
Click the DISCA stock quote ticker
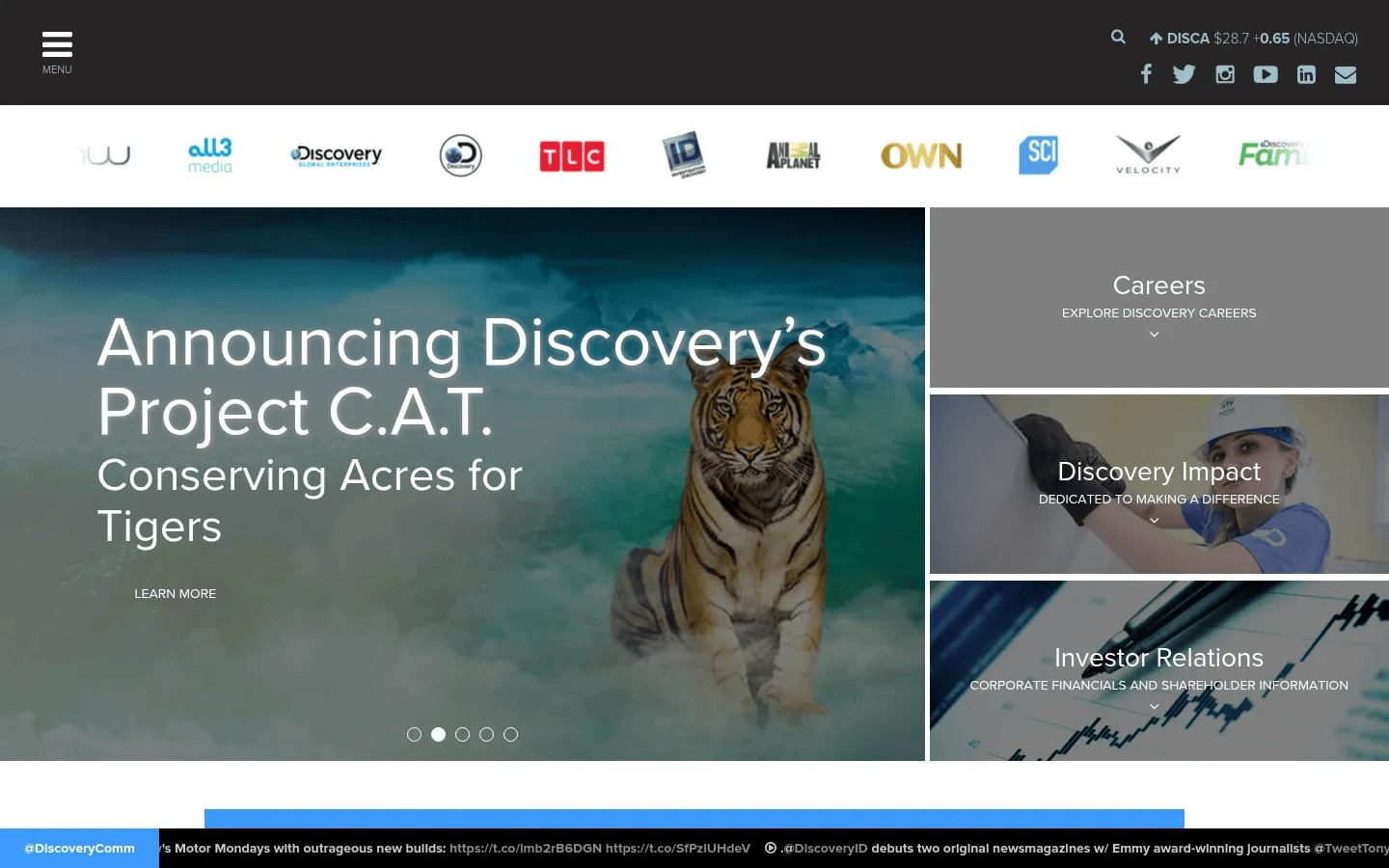coord(1254,39)
